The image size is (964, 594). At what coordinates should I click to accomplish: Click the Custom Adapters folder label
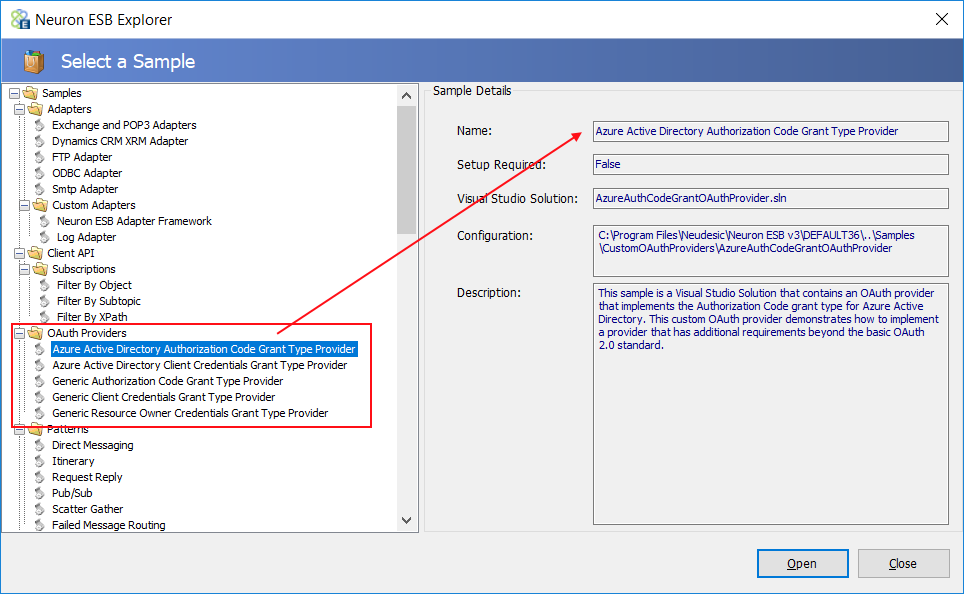[x=93, y=205]
